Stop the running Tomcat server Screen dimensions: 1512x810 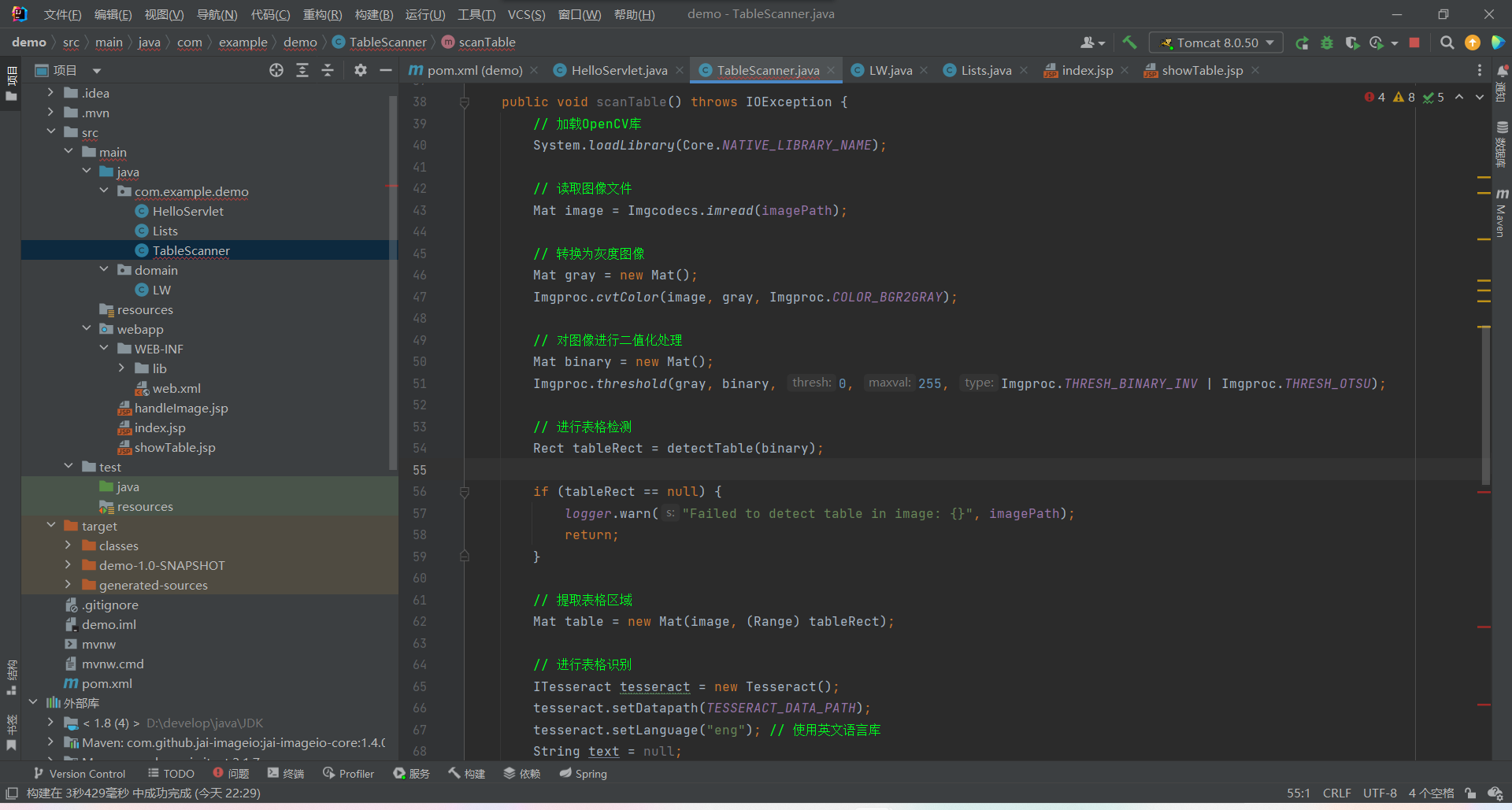[x=1414, y=43]
